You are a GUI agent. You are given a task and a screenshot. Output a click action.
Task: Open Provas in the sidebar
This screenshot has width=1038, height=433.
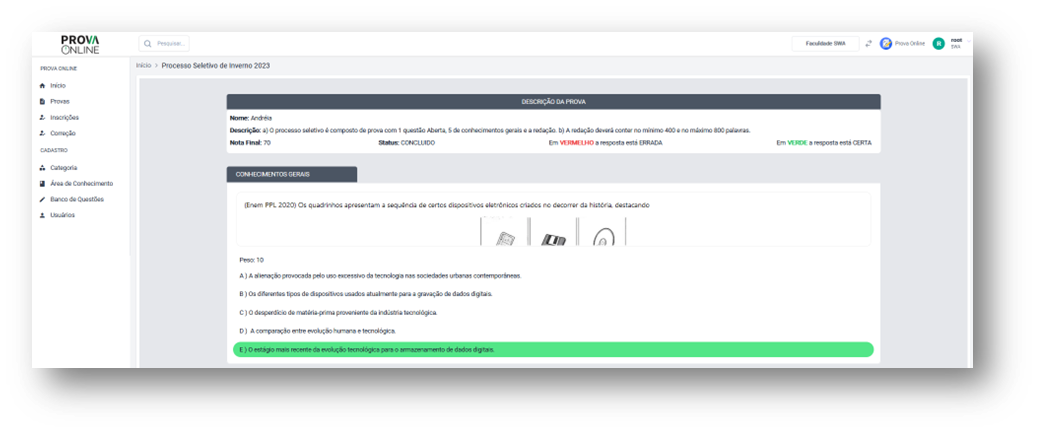[x=60, y=101]
